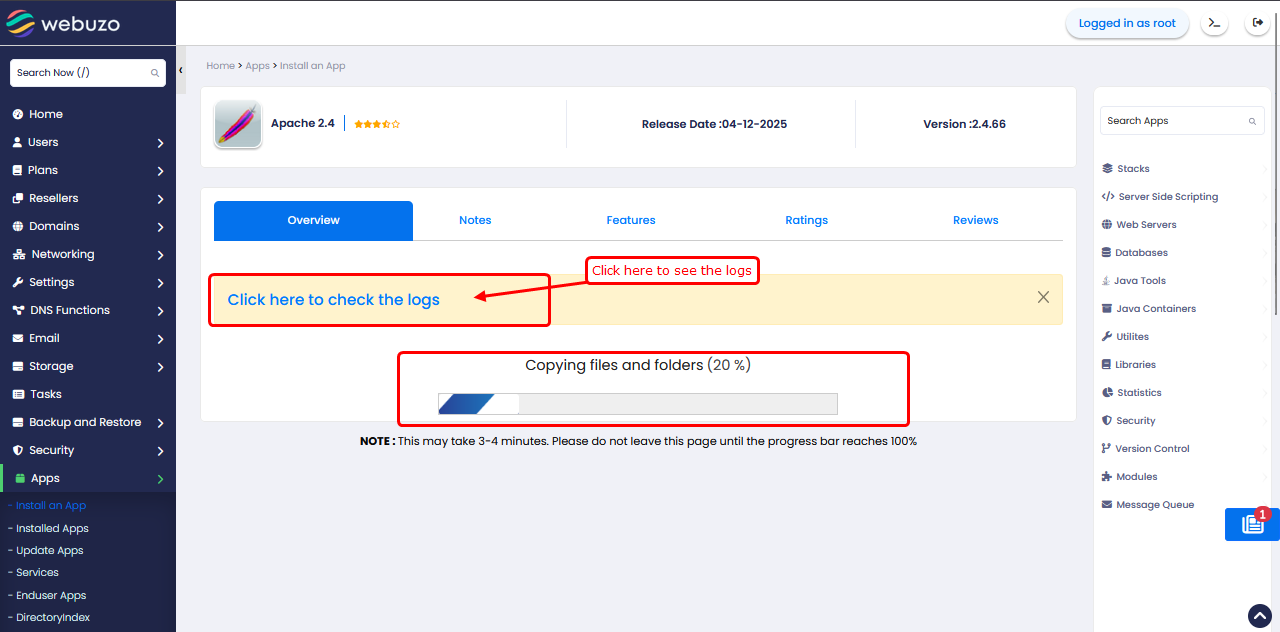This screenshot has width=1280, height=632.
Task: Expand the Security sidebar menu
Action: 88,450
